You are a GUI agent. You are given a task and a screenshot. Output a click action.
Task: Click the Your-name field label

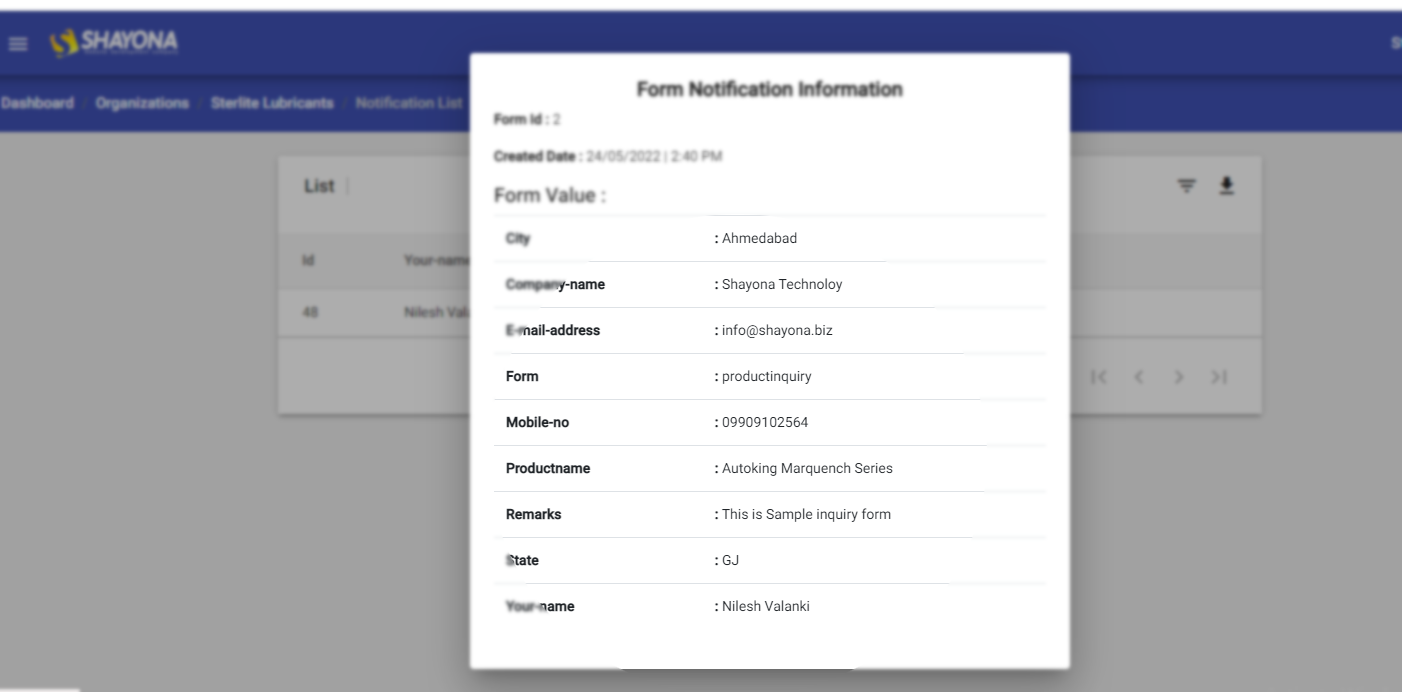(x=540, y=607)
